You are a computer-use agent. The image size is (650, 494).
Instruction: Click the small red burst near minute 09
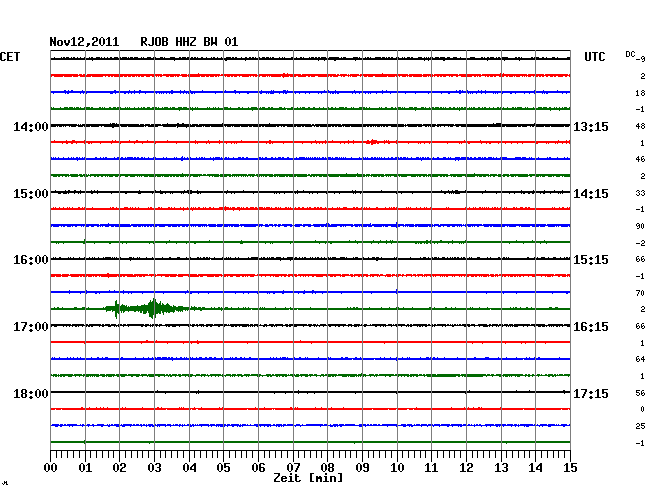[x=373, y=142]
